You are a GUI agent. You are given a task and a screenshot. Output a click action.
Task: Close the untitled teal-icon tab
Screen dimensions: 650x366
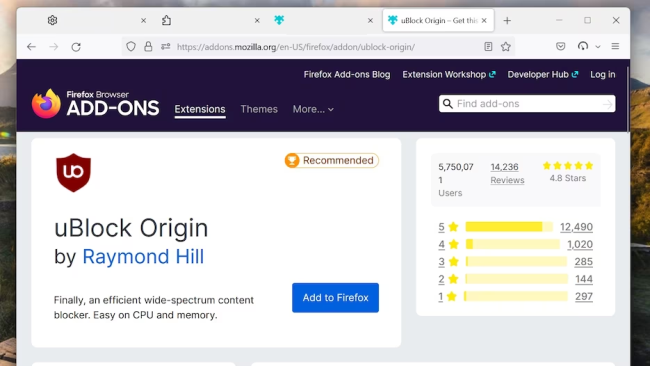click(371, 20)
